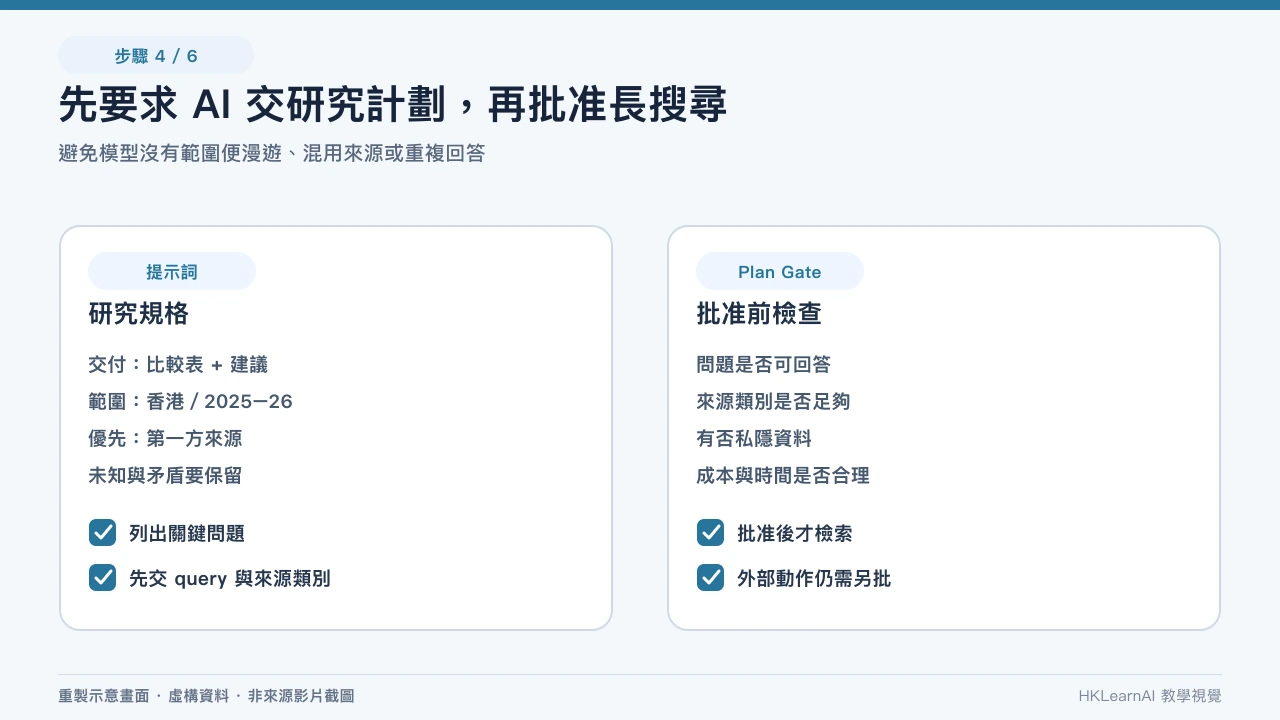Toggle the 外部動作仍需另批 checkbox
1280x720 pixels.
[711, 578]
